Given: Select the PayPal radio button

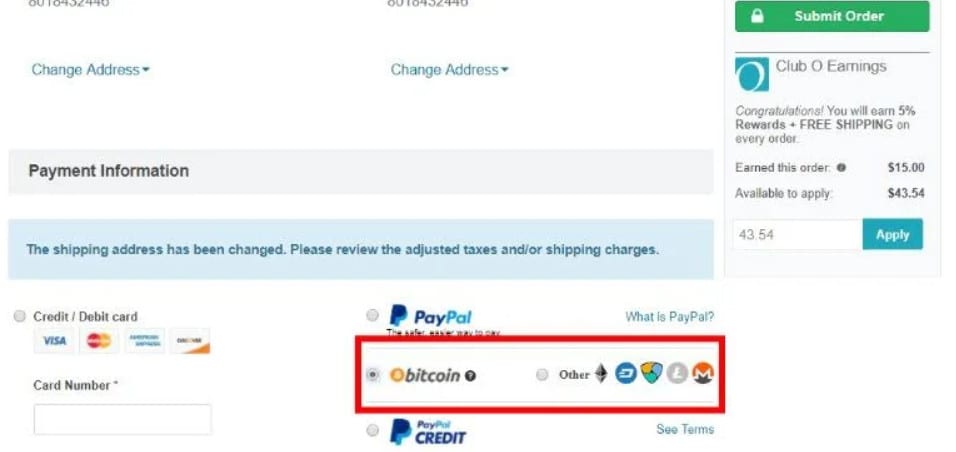Looking at the screenshot, I should click(x=373, y=315).
